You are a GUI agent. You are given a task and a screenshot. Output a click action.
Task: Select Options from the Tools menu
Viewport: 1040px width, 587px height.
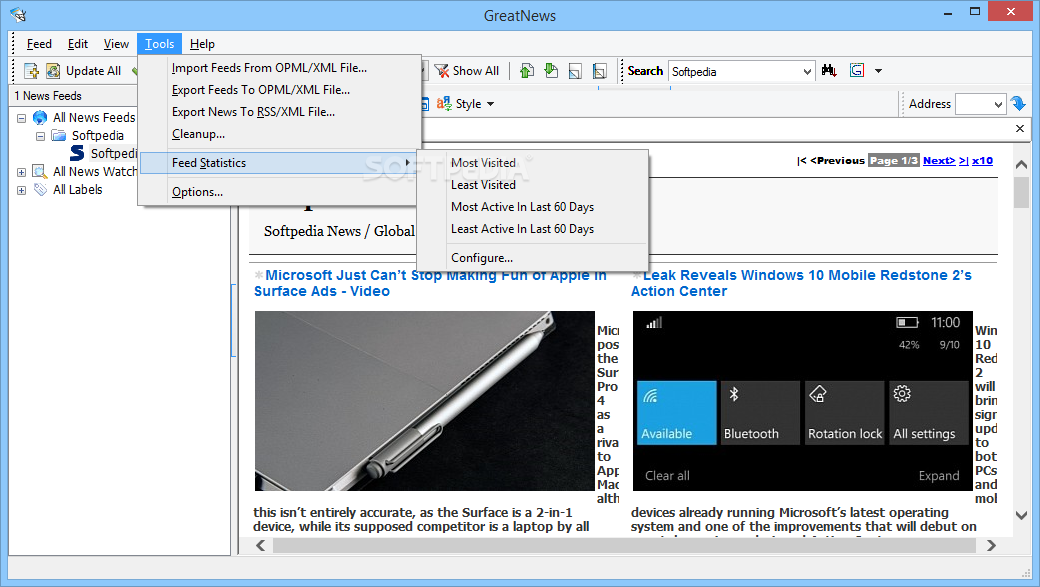point(279,192)
